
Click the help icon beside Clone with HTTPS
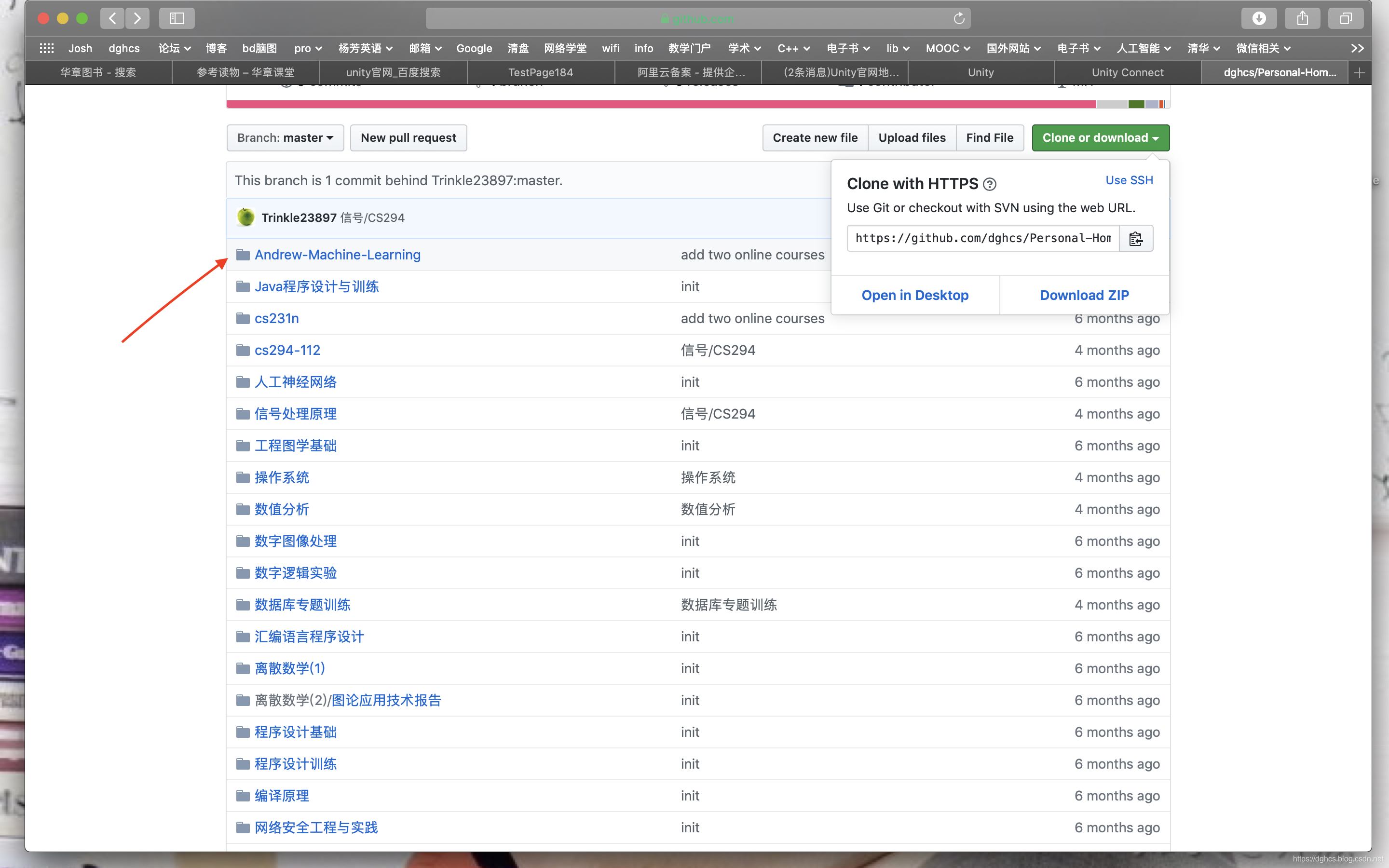pos(989,184)
